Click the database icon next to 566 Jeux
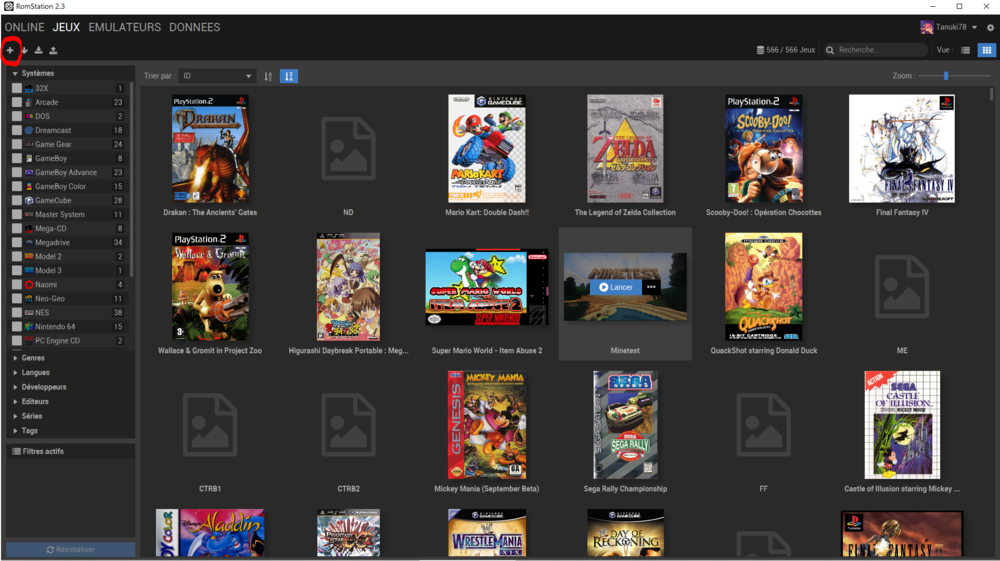 pyautogui.click(x=760, y=50)
